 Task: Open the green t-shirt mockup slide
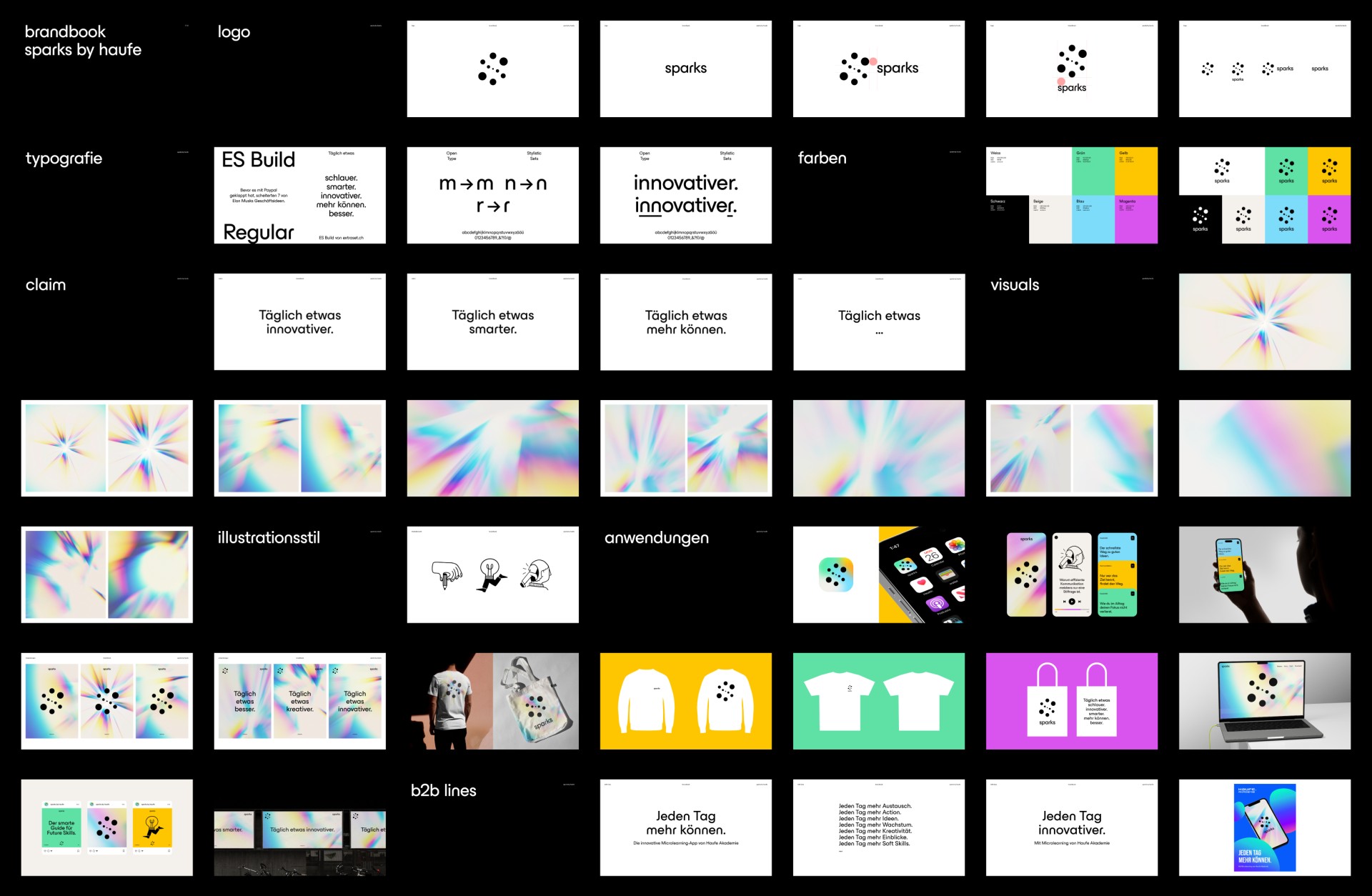[x=879, y=701]
